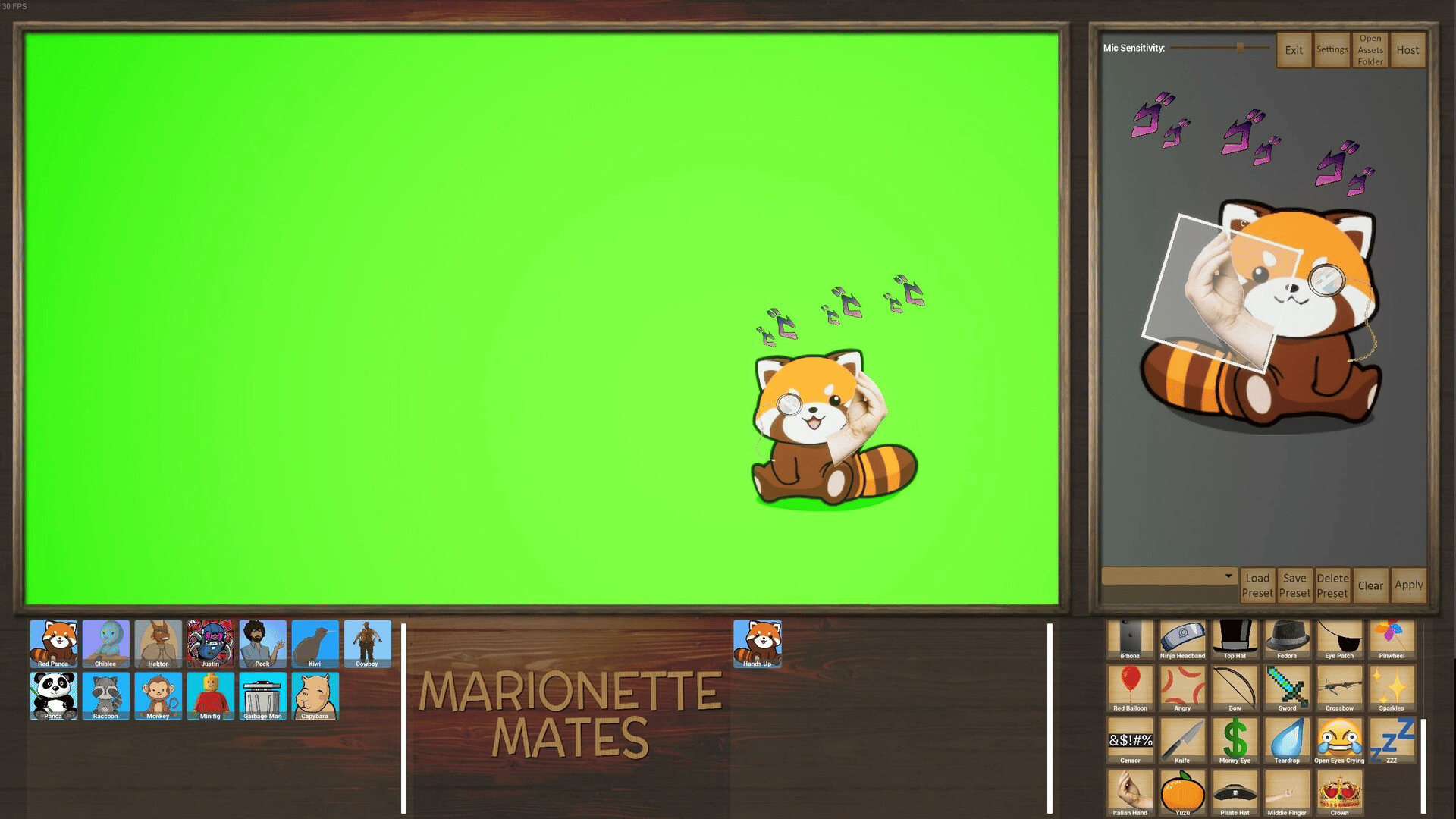The image size is (1456, 819).
Task: Add the Money Eye prop
Action: click(1235, 740)
